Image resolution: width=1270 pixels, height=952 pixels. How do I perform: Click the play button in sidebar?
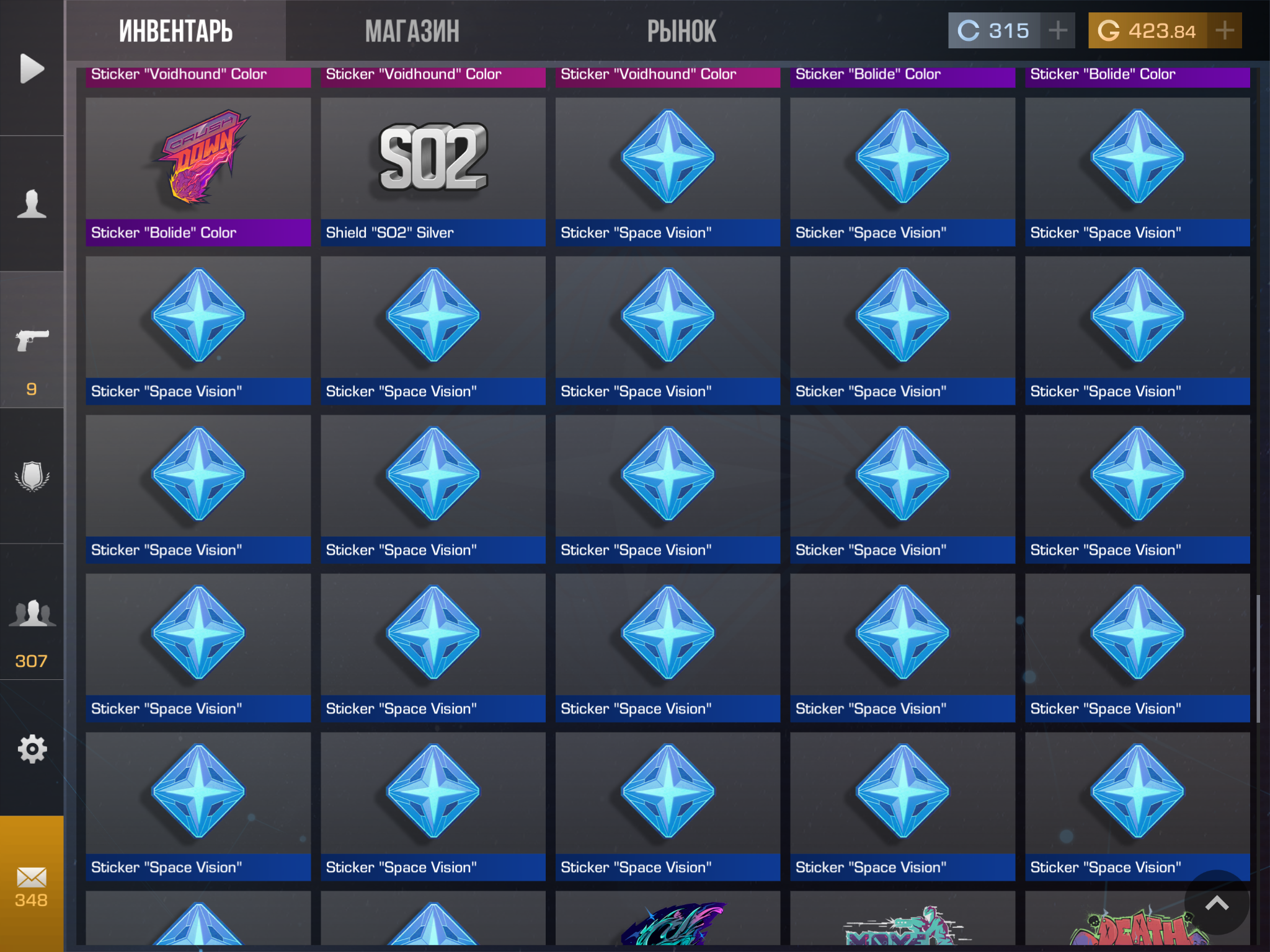(x=32, y=68)
